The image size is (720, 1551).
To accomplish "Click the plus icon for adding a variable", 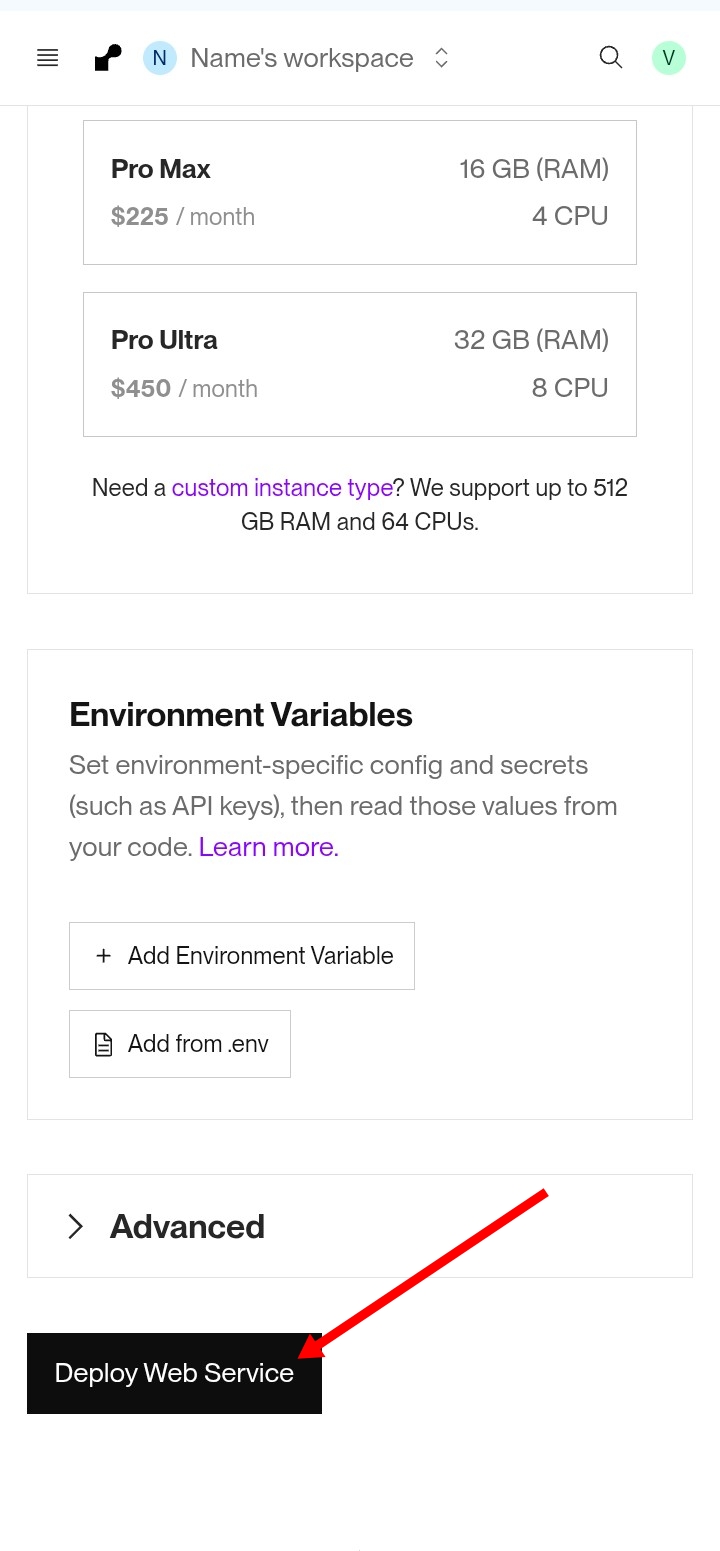I will click(103, 956).
